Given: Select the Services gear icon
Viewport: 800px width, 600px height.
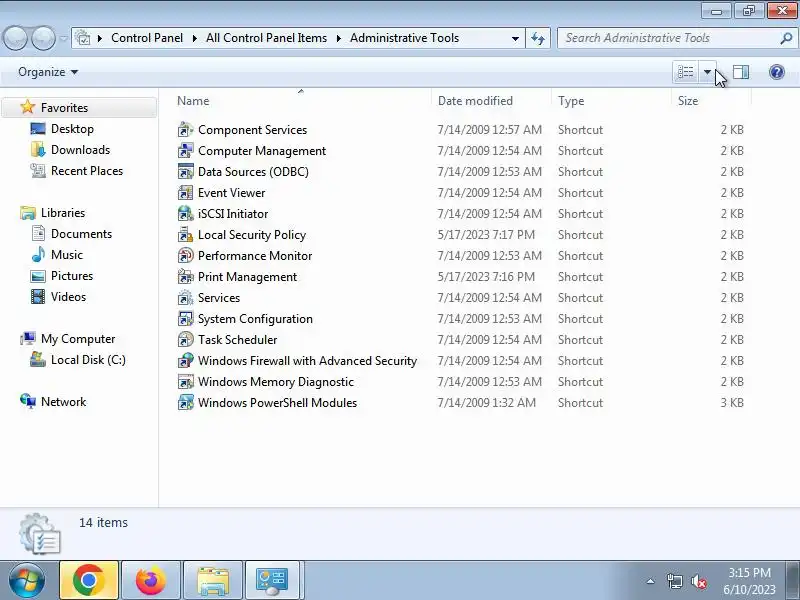Looking at the screenshot, I should click(x=185, y=297).
